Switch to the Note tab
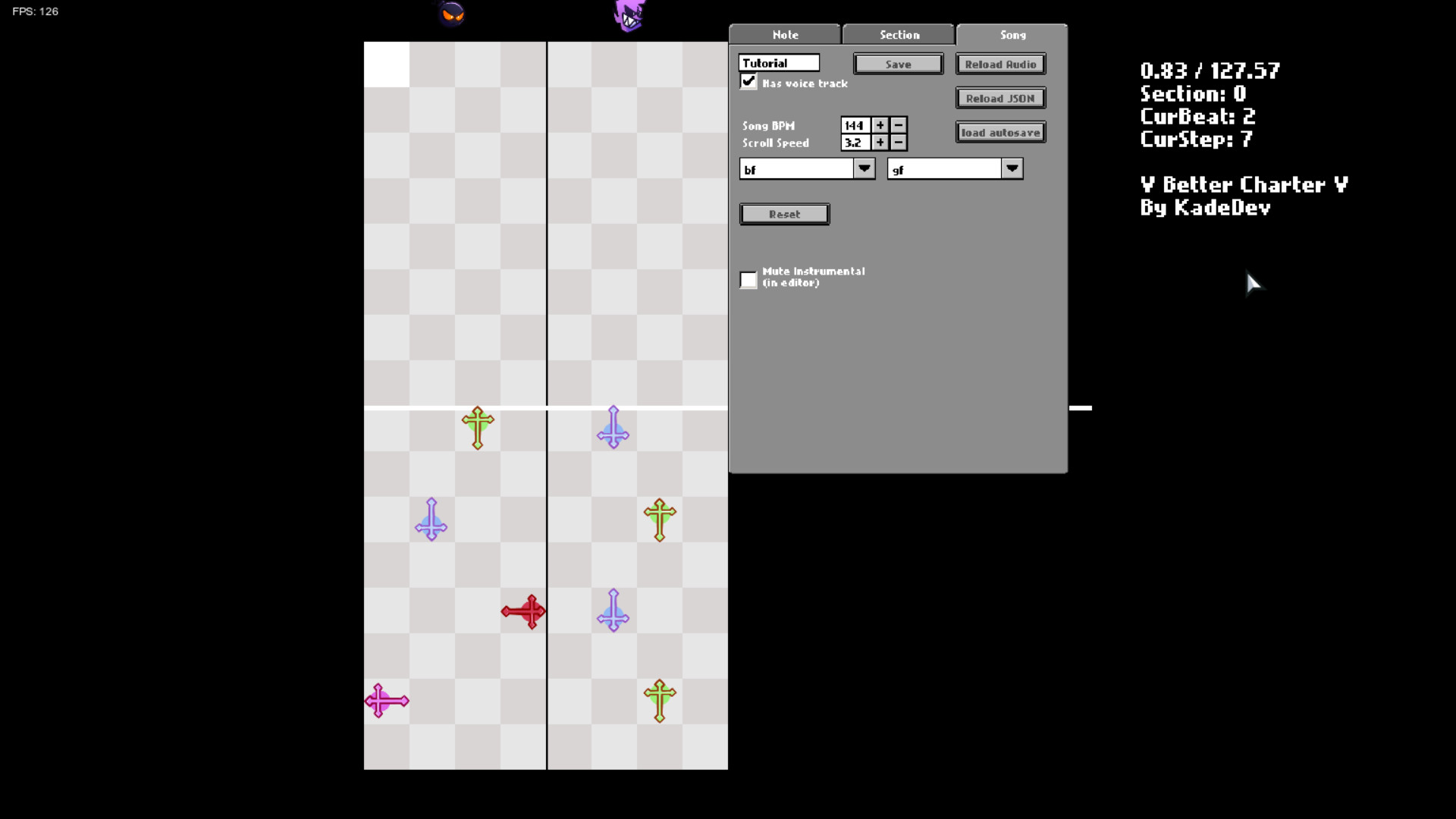 785,34
